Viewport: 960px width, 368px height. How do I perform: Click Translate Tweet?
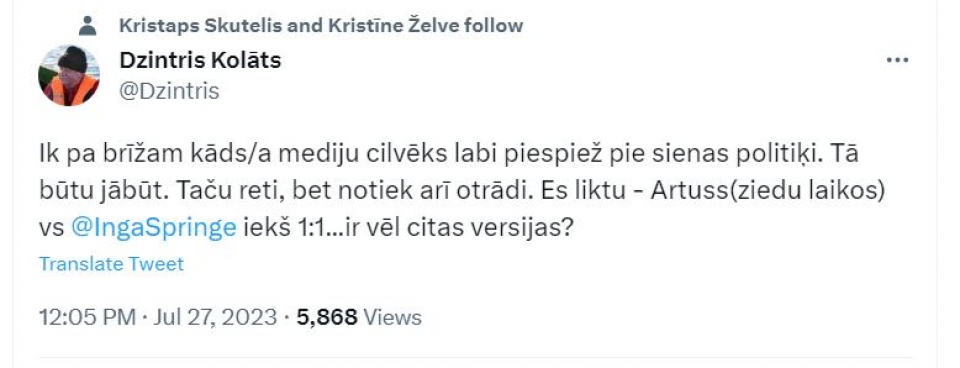(111, 264)
